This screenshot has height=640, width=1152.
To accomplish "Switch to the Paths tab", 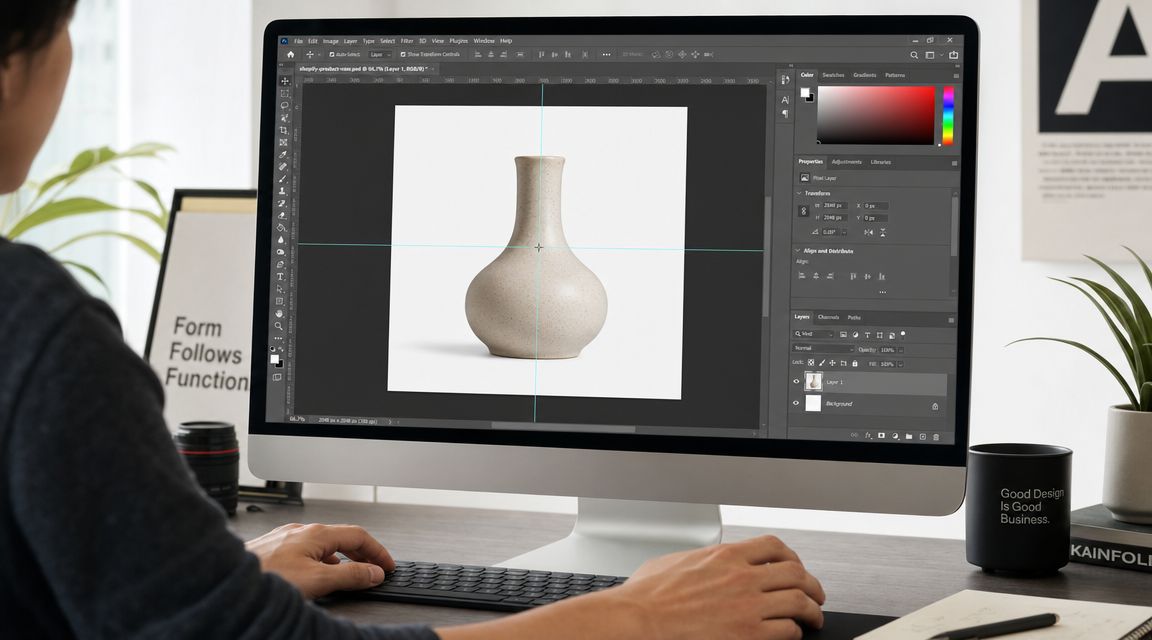I will tap(854, 317).
